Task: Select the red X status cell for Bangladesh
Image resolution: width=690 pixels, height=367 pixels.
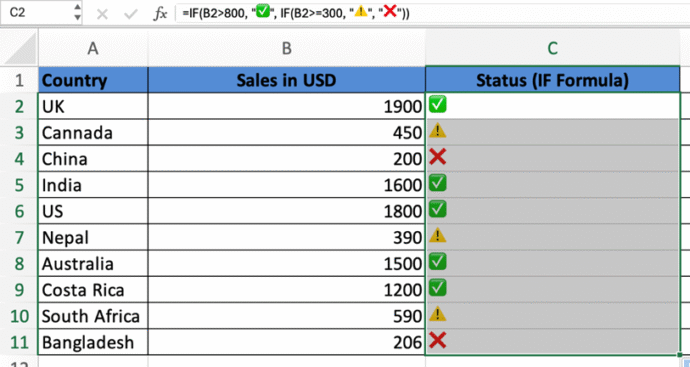Action: tap(552, 342)
